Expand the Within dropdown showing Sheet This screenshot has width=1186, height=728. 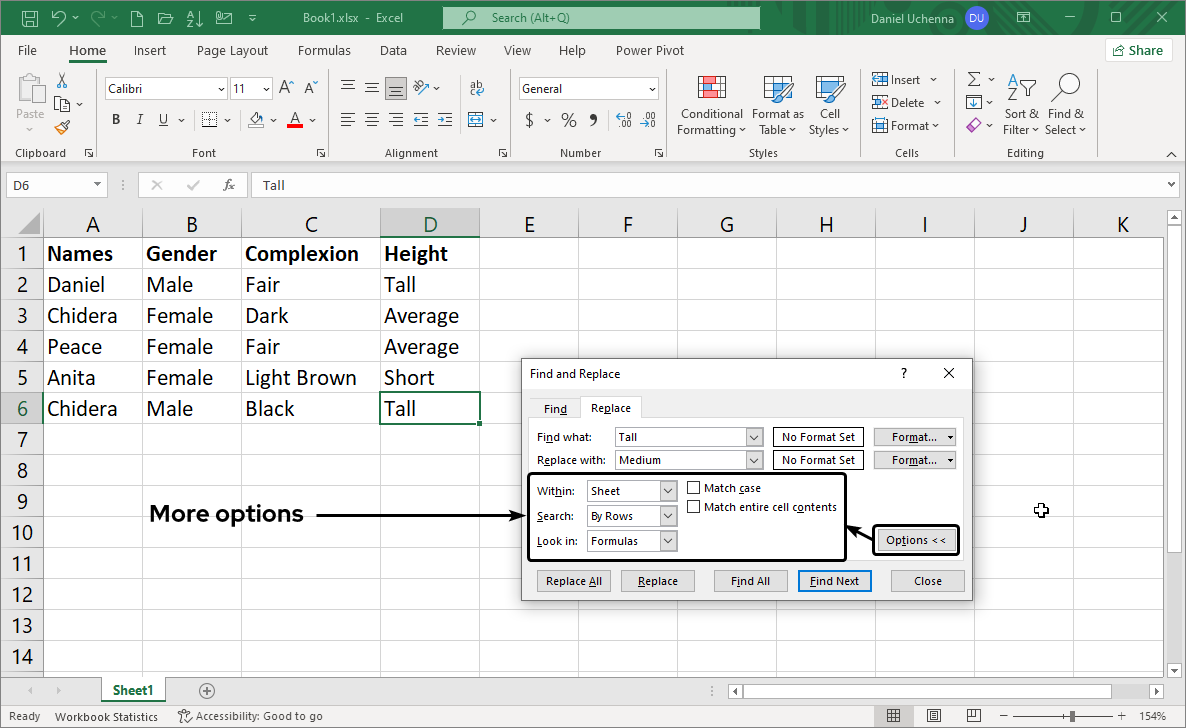[668, 491]
